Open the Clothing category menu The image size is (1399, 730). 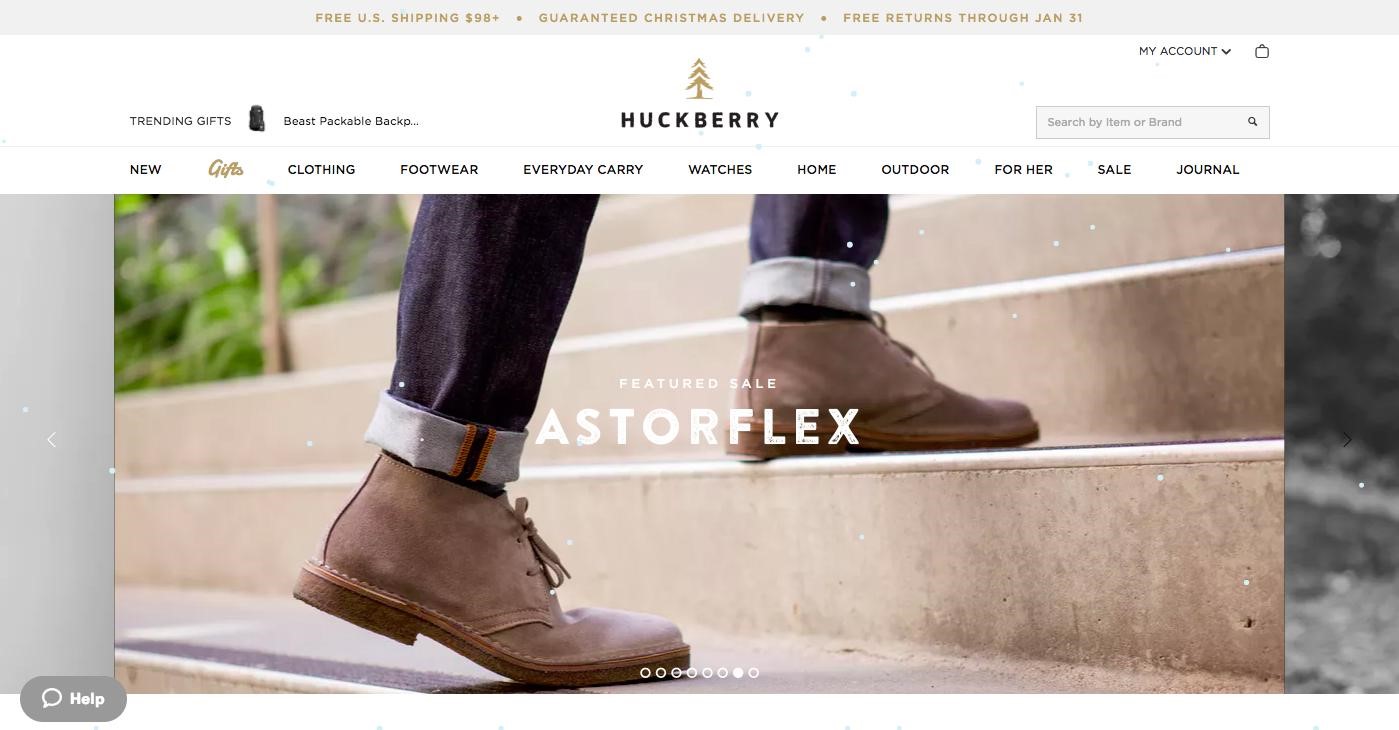tap(321, 170)
